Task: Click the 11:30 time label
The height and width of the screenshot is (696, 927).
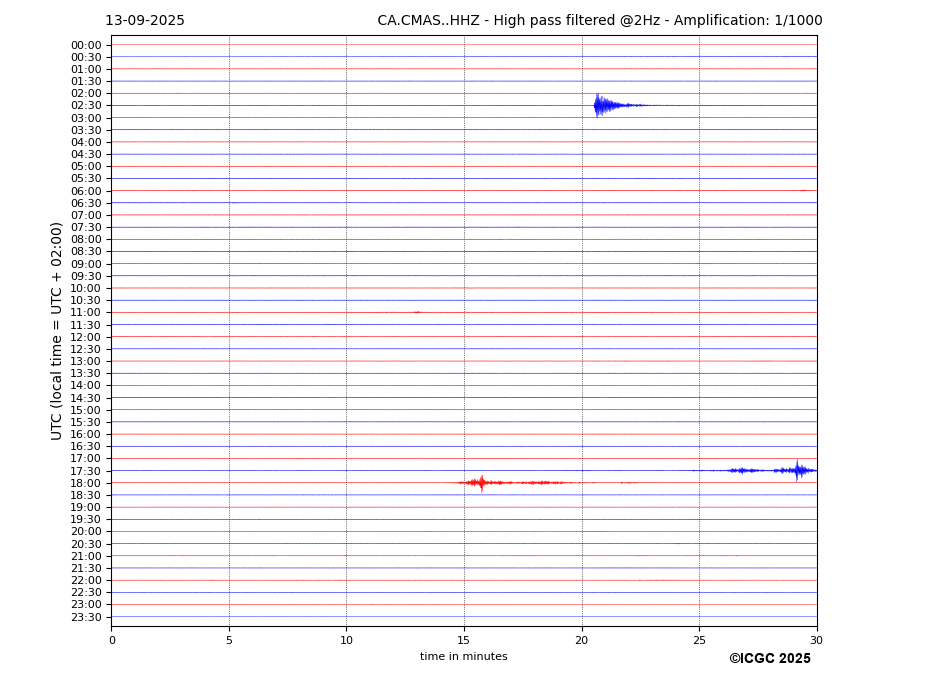Action: pyautogui.click(x=86, y=325)
